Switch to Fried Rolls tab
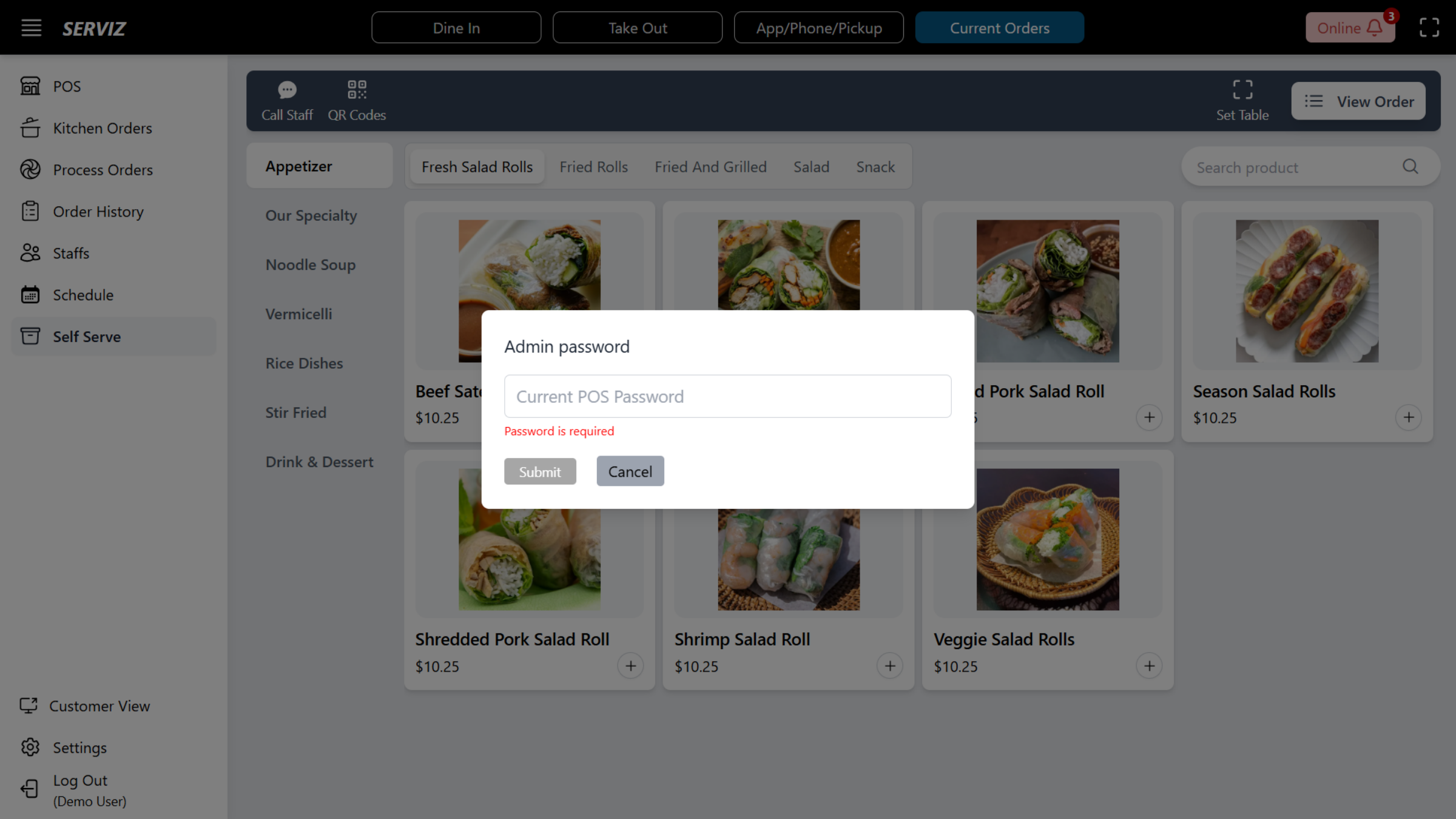 (x=593, y=167)
